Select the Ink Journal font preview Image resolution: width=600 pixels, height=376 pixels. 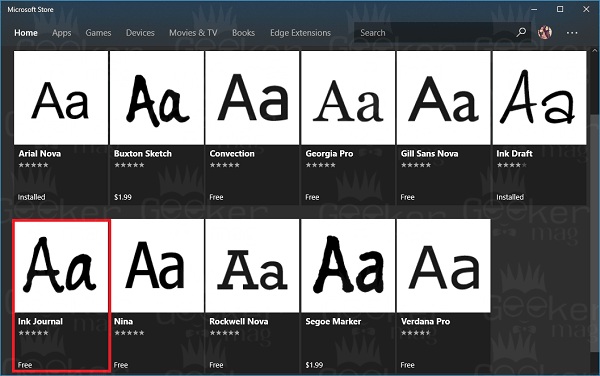[x=61, y=266]
